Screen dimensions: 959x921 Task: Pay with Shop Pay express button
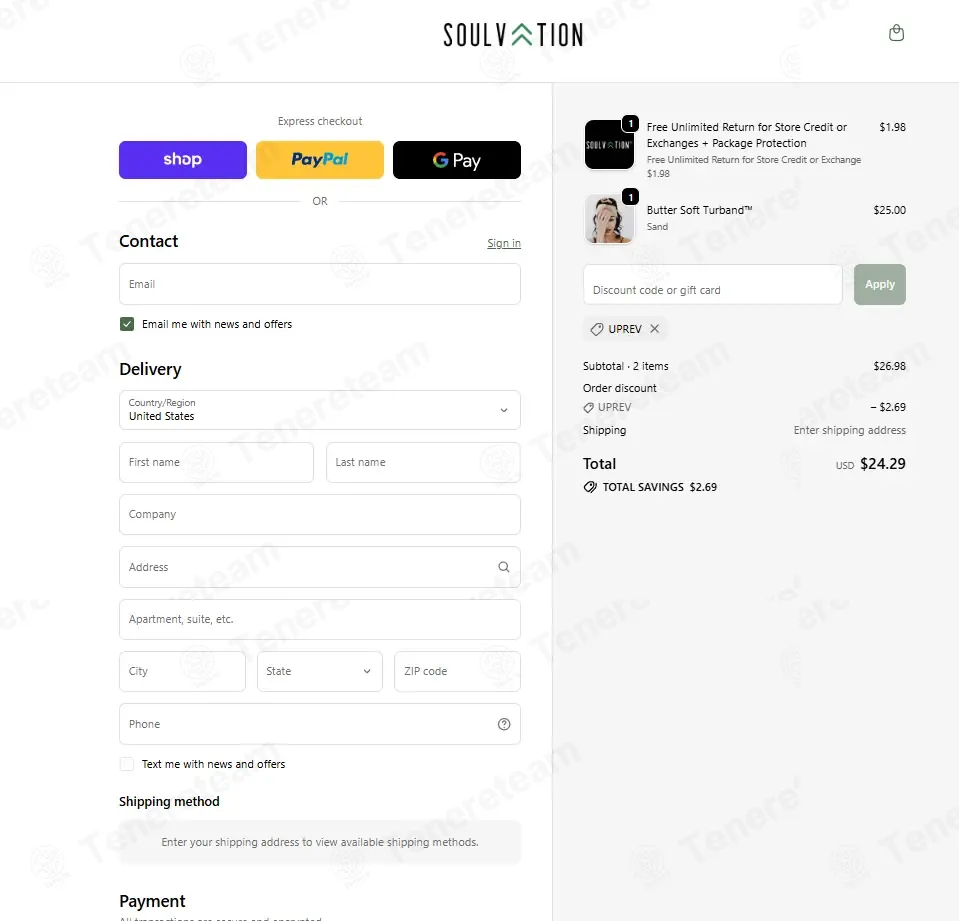183,160
